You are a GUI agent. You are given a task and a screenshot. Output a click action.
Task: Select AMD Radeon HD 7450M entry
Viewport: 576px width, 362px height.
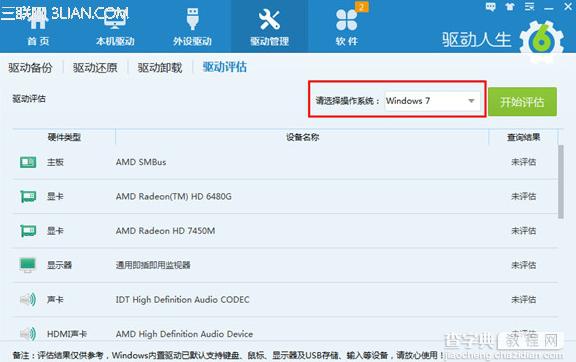(165, 231)
